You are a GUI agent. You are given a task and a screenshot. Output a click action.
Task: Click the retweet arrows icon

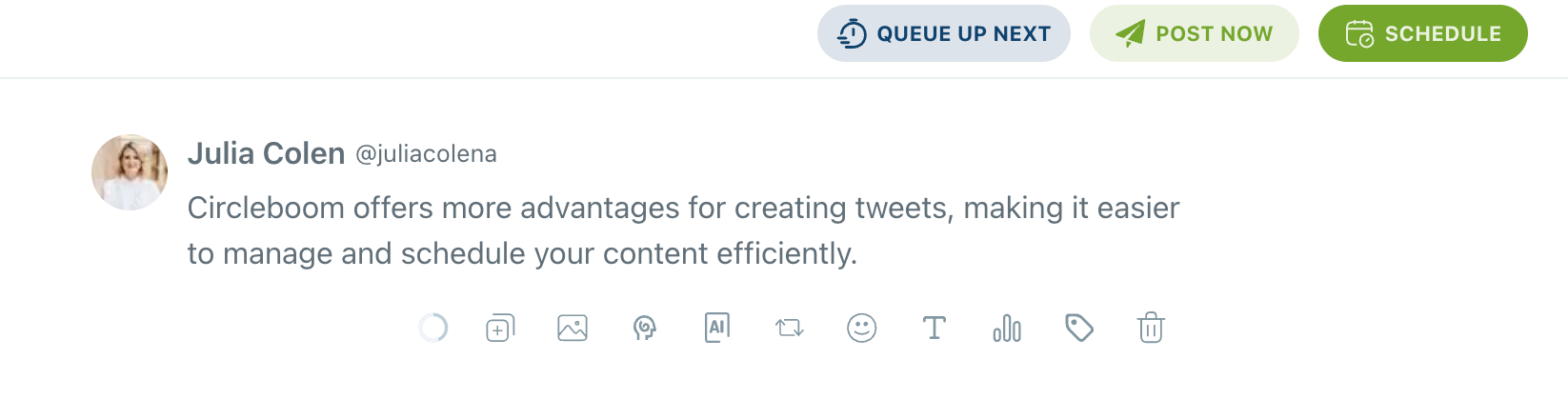(x=790, y=329)
